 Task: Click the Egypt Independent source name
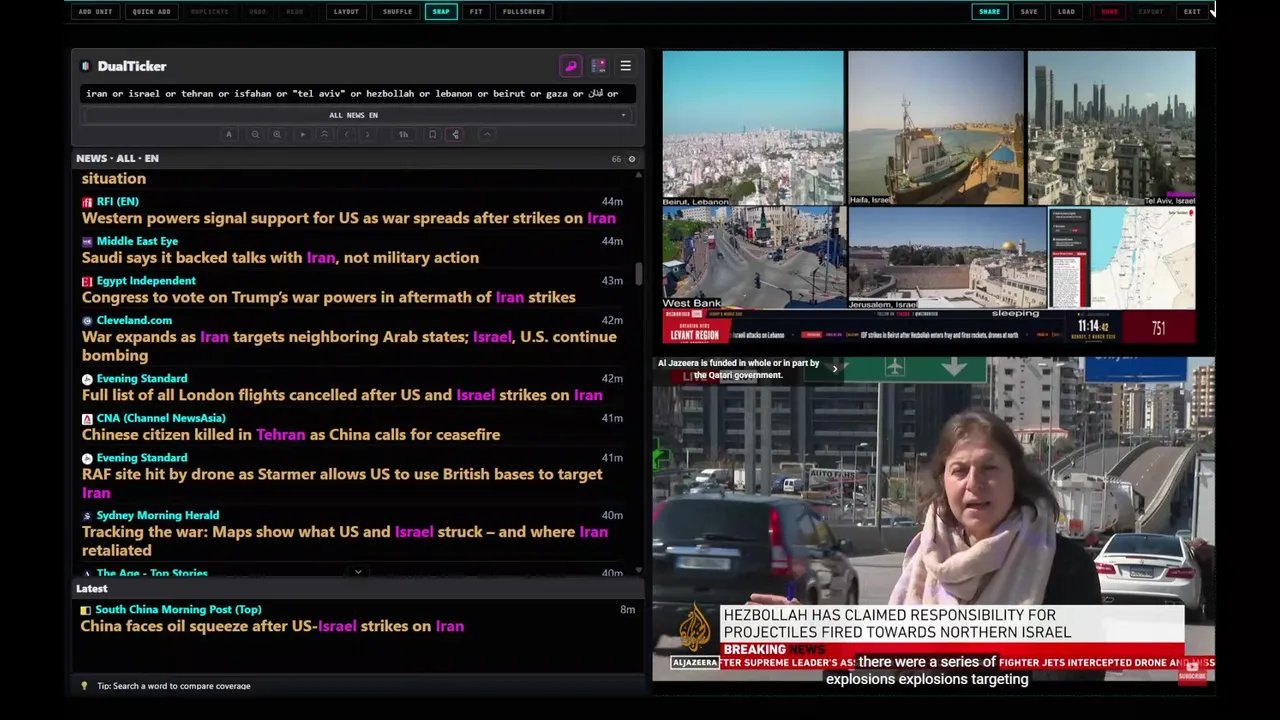click(146, 281)
